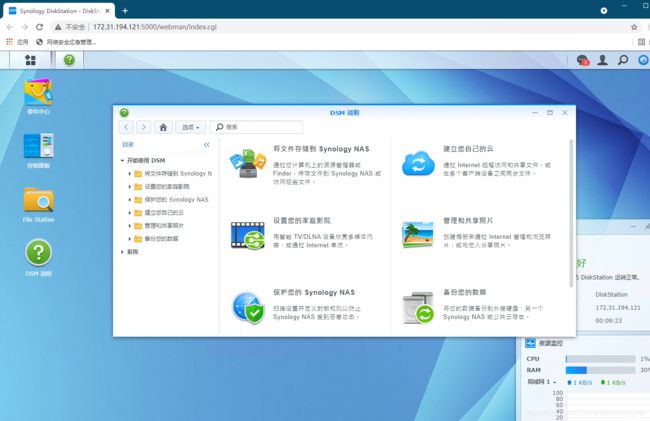The width and height of the screenshot is (650, 421).
Task: Click the beach photo card icon
Action: [x=418, y=235]
